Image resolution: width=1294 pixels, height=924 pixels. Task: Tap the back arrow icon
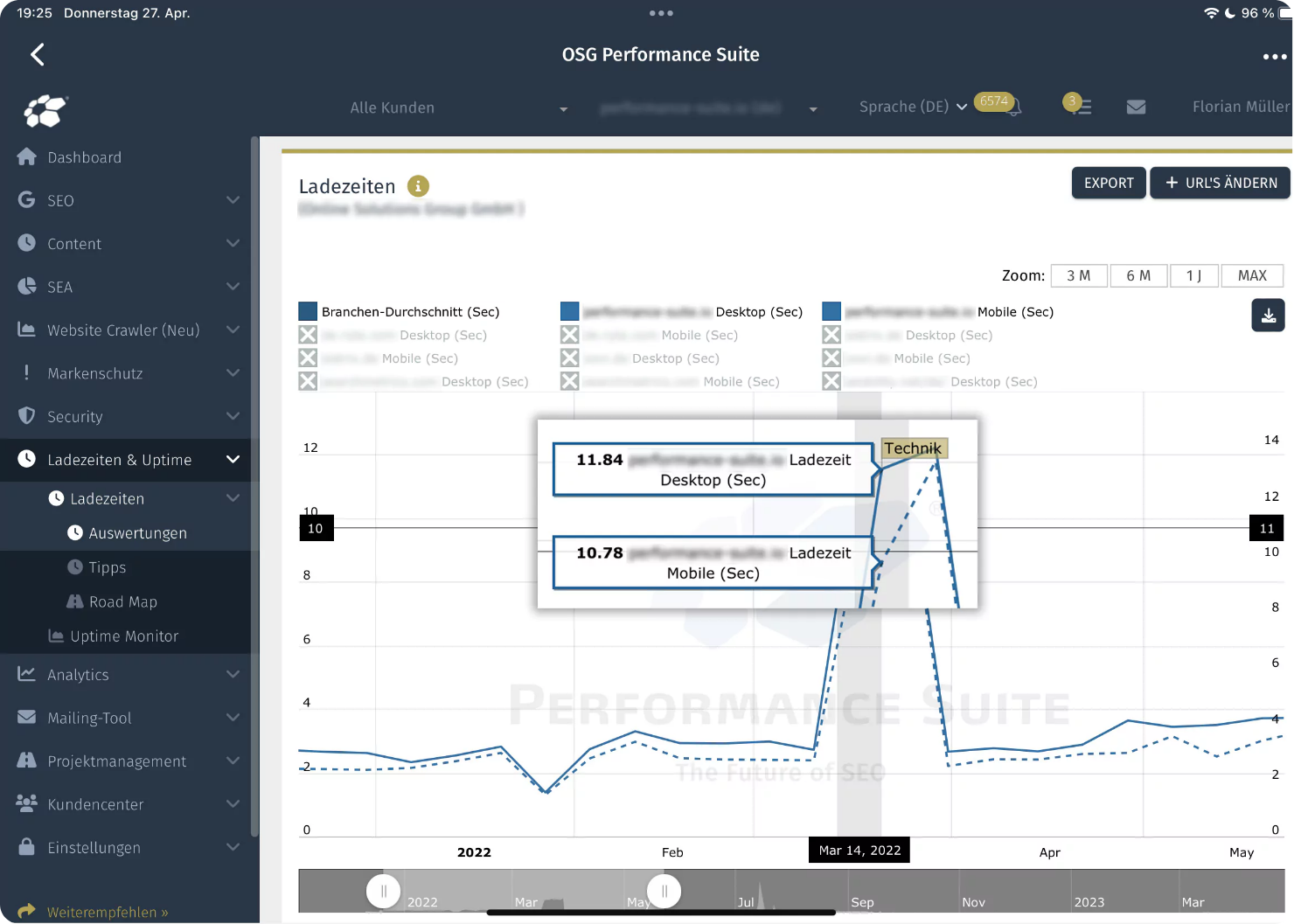click(x=38, y=55)
